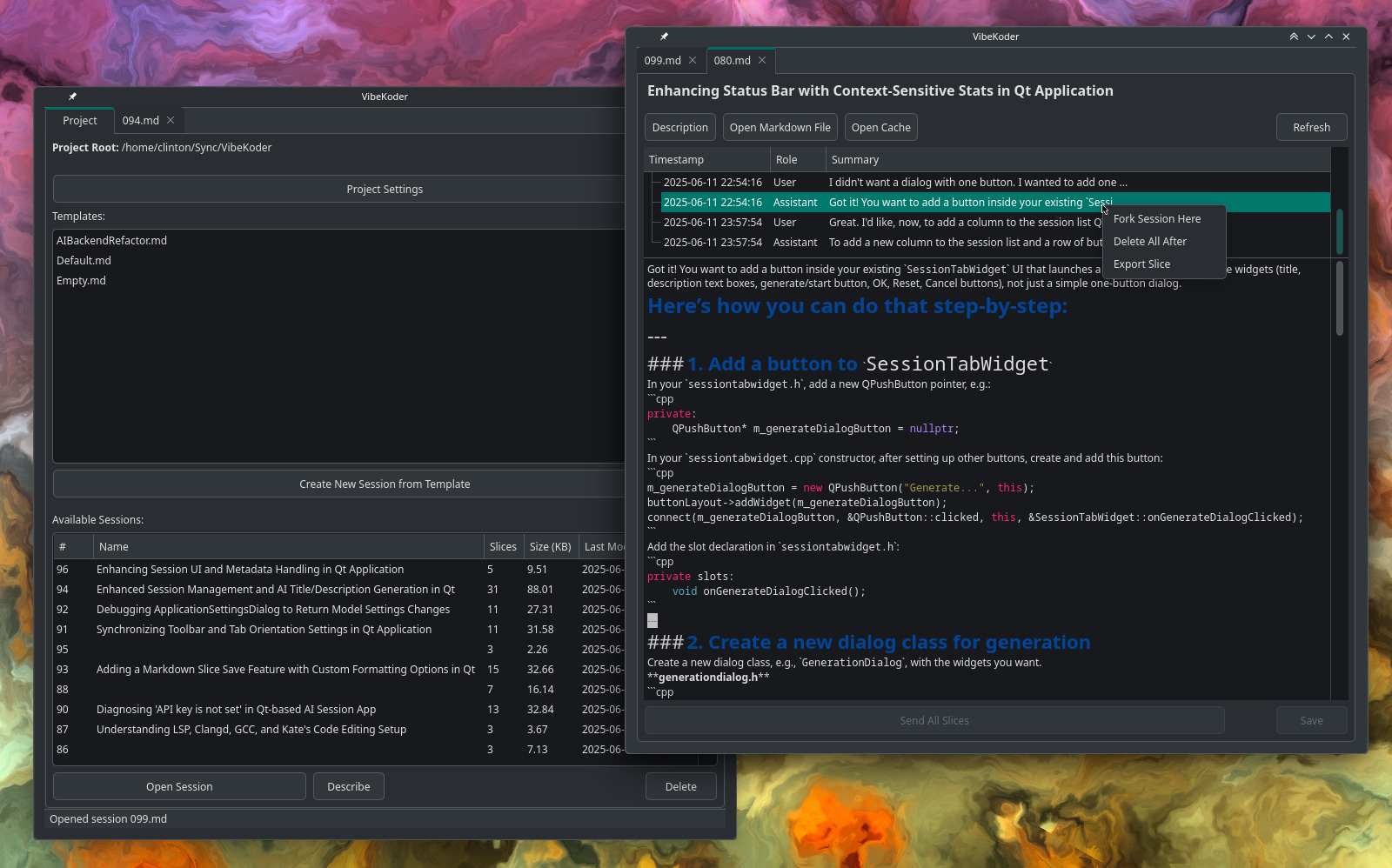Screen dimensions: 1392x868
Task: Open Project Settings
Action: [x=384, y=189]
